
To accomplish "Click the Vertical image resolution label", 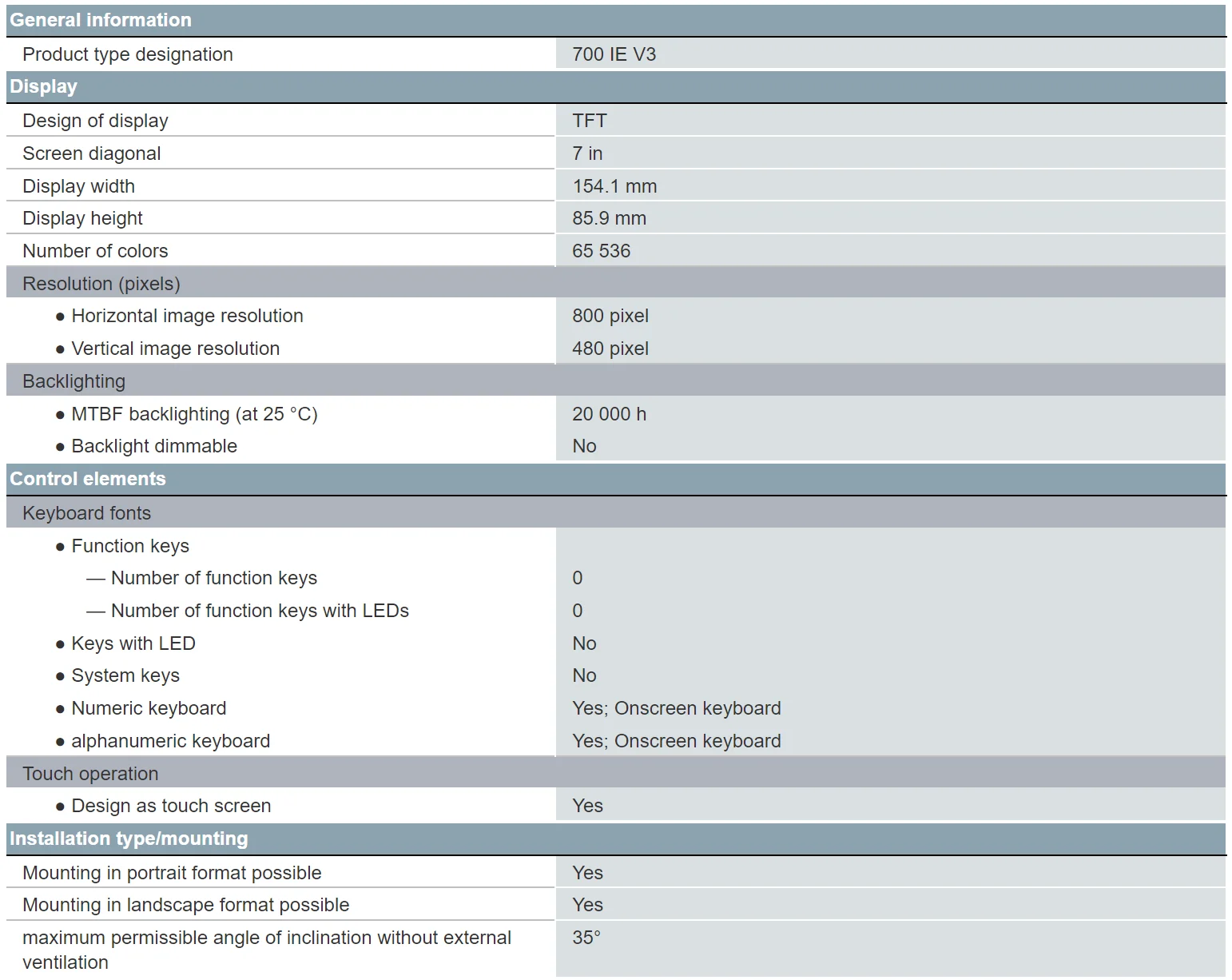I will pyautogui.click(x=175, y=349).
